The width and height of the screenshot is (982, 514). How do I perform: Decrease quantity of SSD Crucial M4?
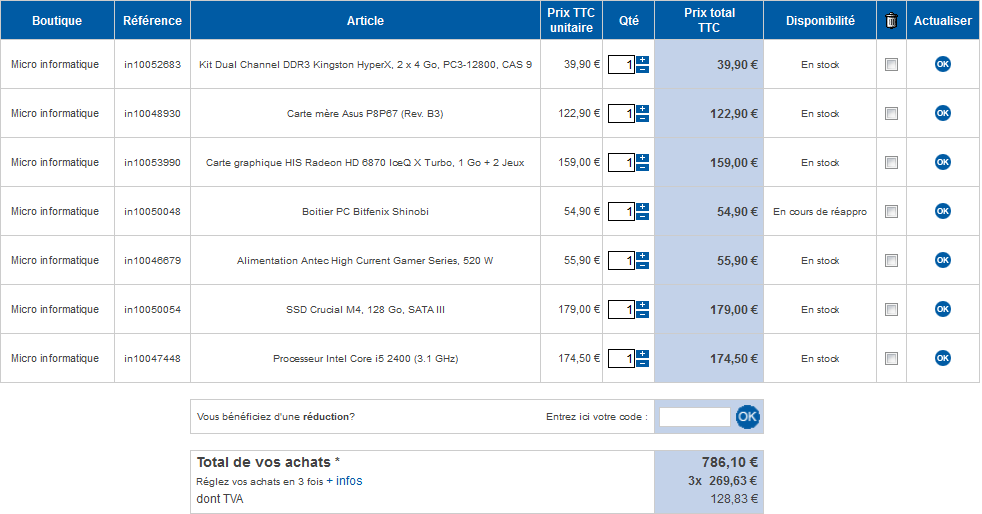643,315
